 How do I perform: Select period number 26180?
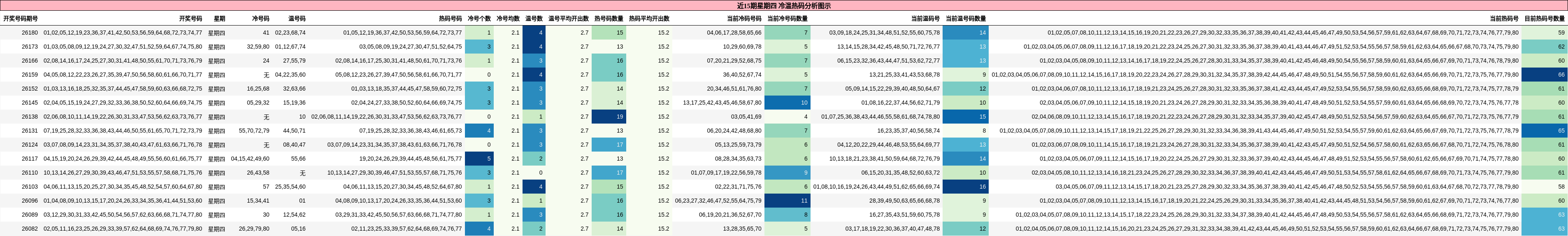point(29,33)
